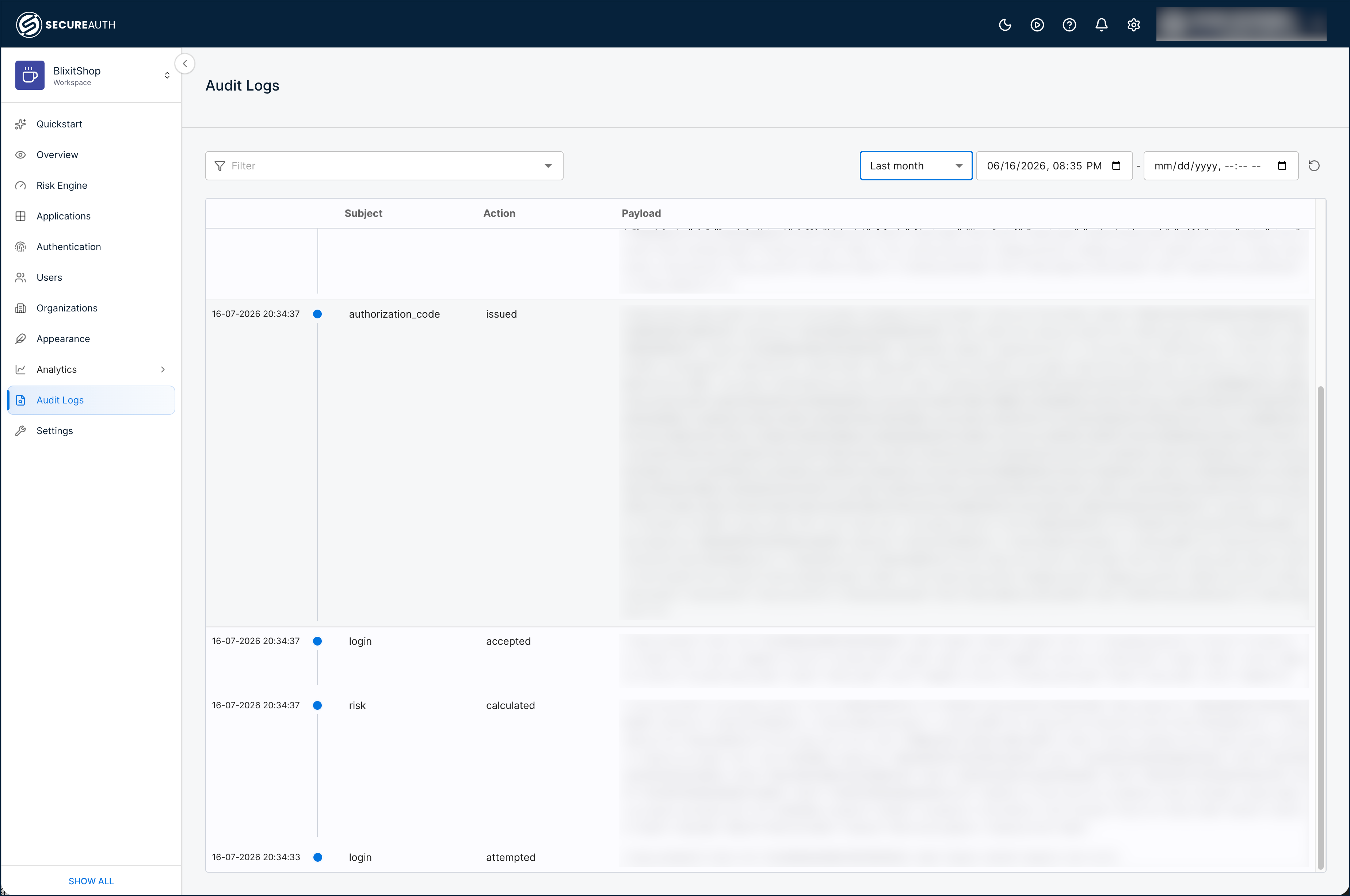The image size is (1350, 896).
Task: Click timeline dot for login attempted entry
Action: pyautogui.click(x=318, y=857)
